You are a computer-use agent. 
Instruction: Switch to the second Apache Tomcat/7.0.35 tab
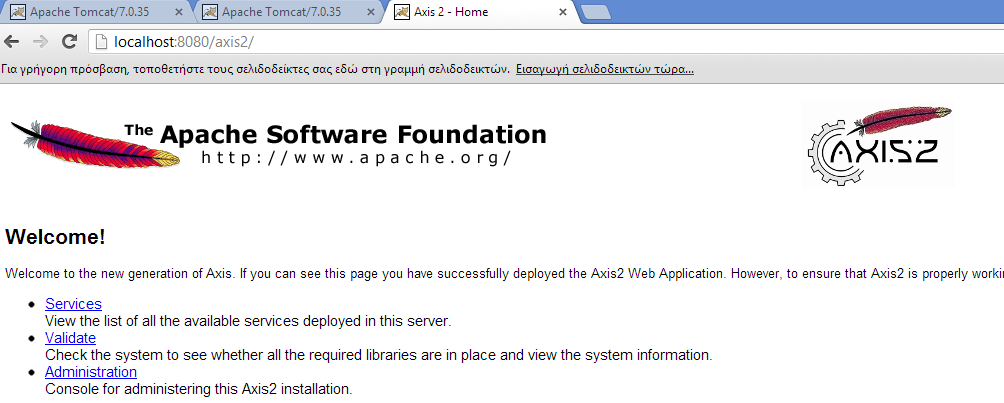289,12
